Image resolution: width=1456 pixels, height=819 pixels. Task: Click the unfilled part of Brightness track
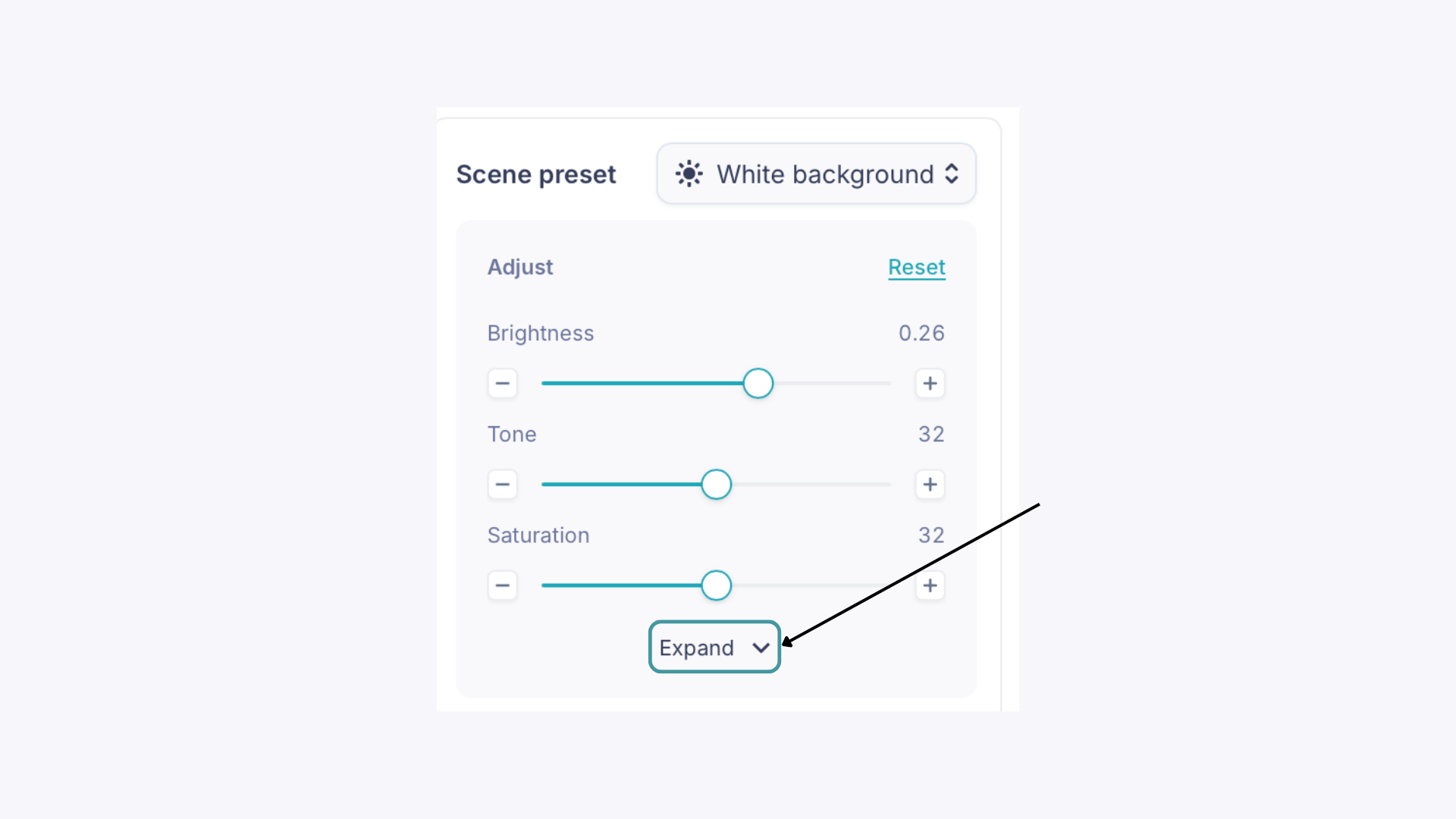(x=833, y=384)
